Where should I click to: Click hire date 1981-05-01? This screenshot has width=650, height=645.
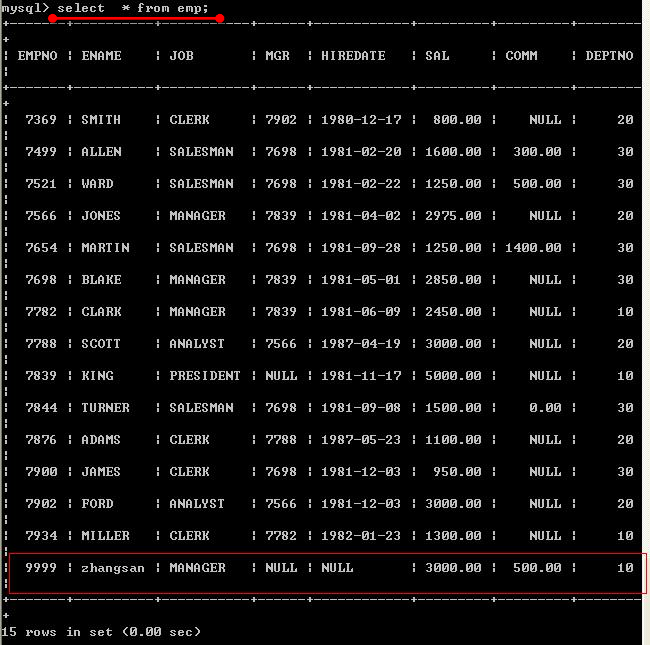coord(361,280)
